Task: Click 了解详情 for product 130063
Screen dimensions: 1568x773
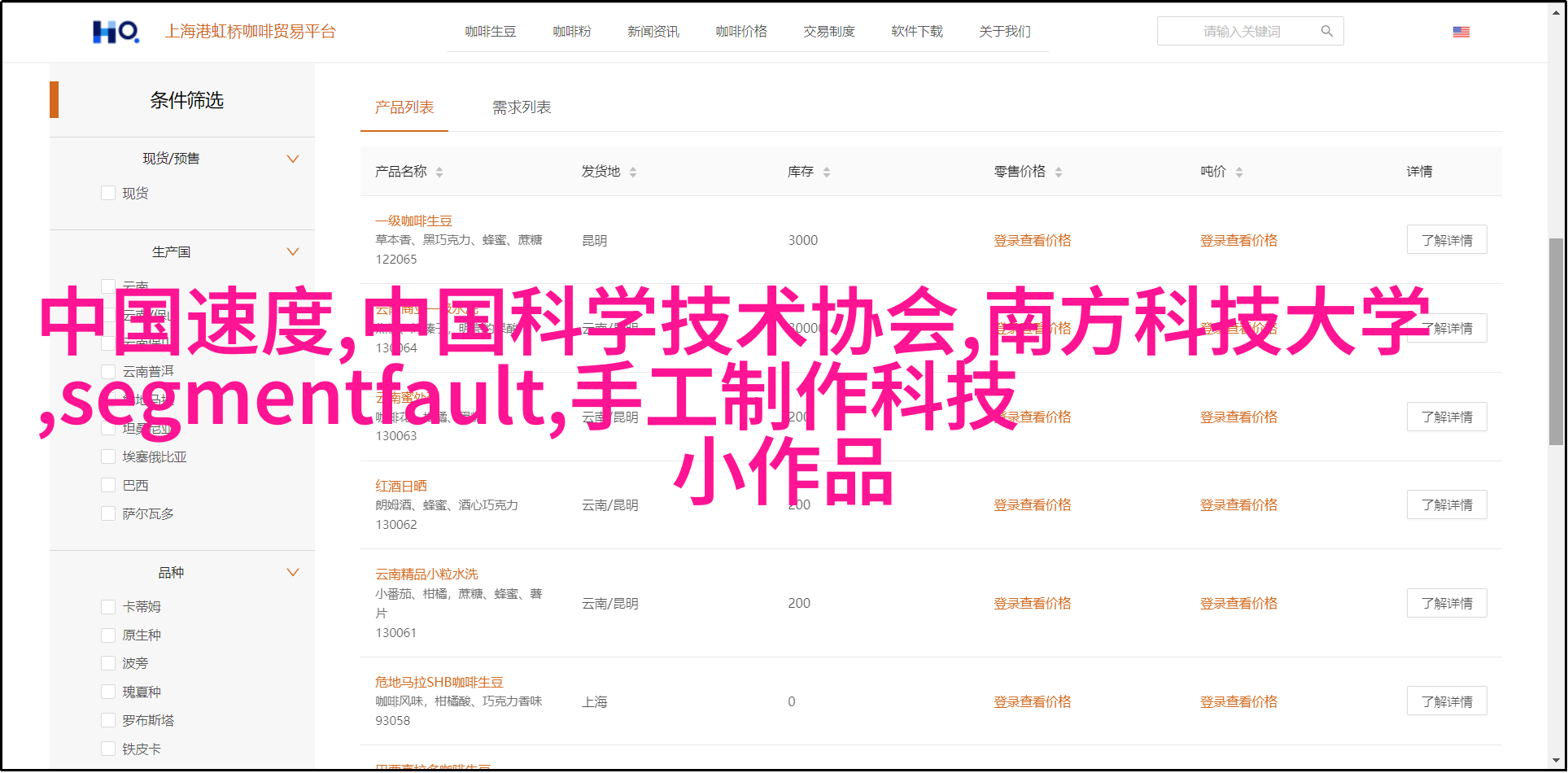Action: click(1447, 417)
